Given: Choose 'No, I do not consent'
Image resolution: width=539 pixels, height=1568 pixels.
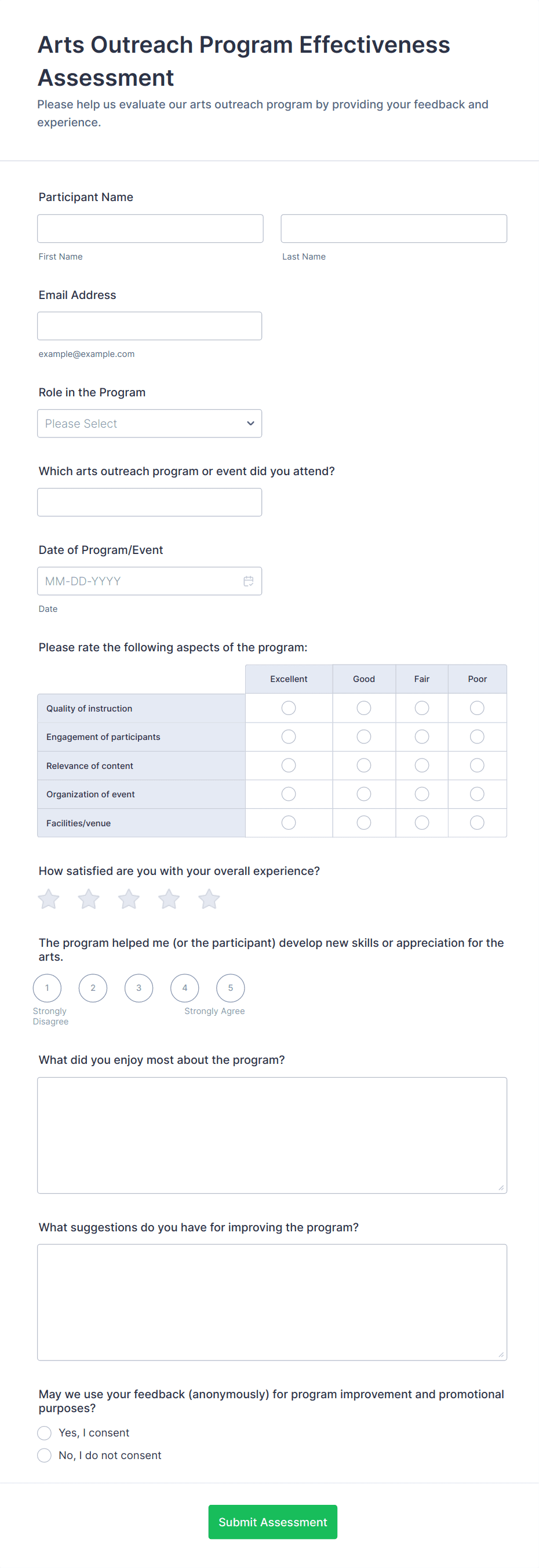Looking at the screenshot, I should click(x=45, y=1456).
